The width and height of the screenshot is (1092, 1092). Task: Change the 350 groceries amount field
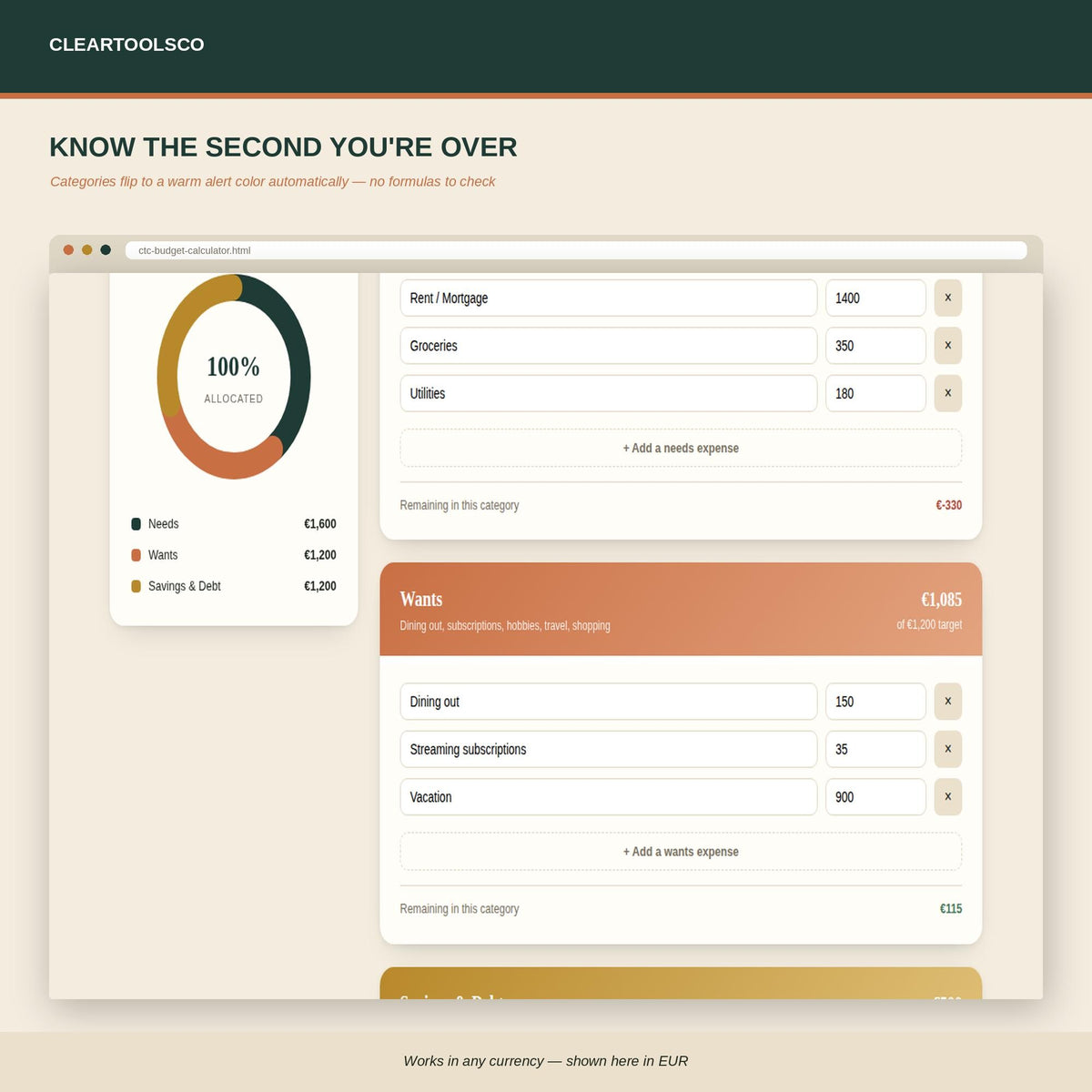(875, 346)
